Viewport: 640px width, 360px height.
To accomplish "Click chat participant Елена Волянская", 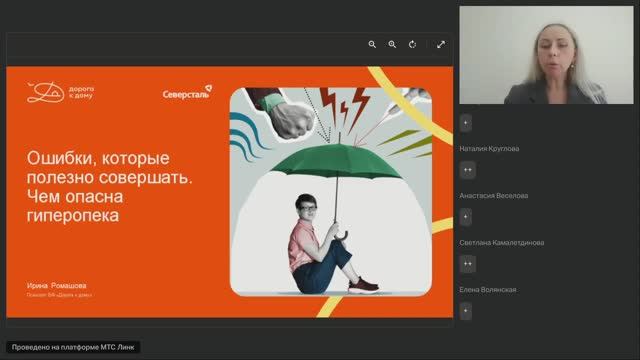I will click(488, 289).
